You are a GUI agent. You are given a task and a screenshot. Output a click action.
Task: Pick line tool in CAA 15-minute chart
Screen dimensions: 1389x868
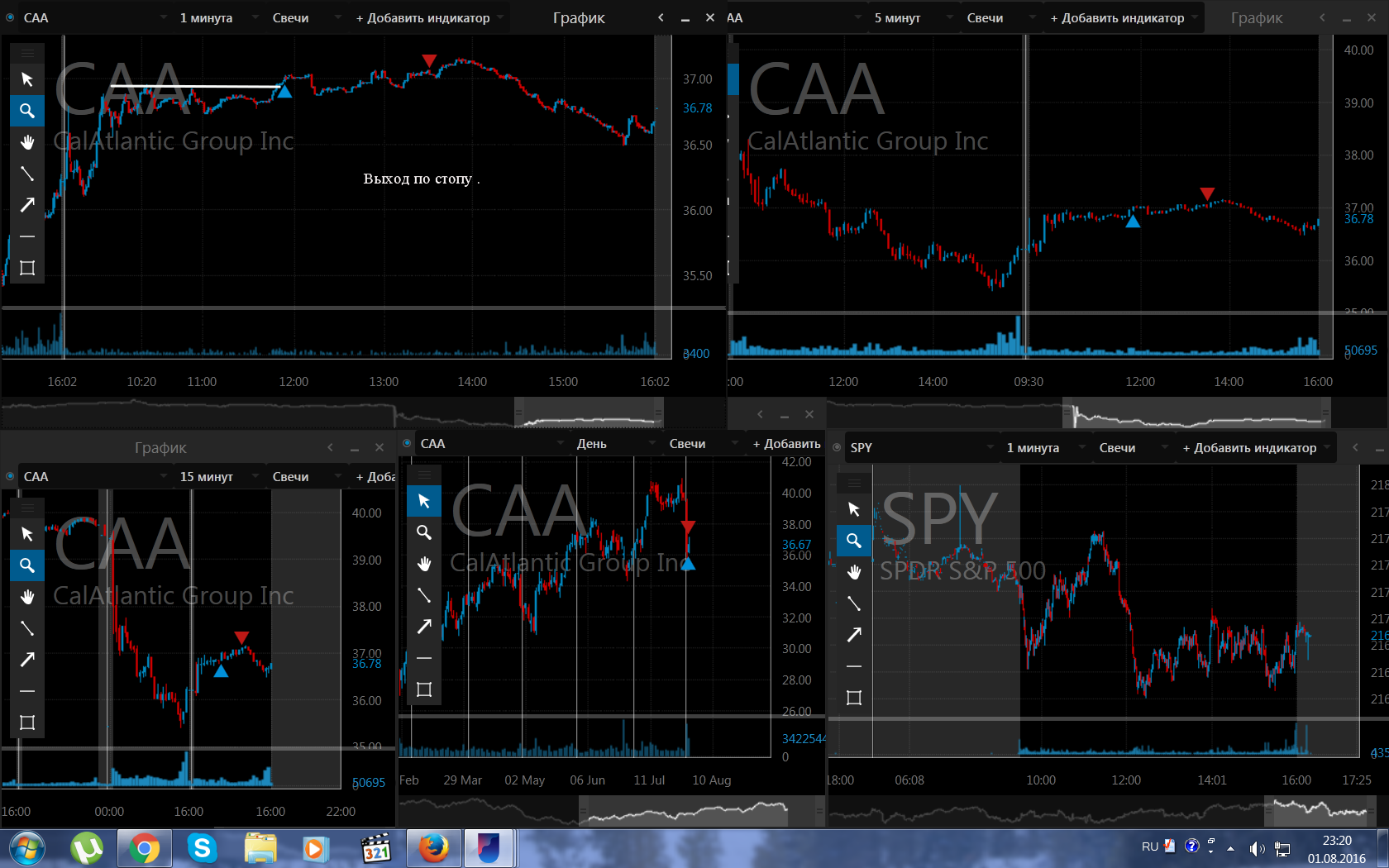[x=27, y=628]
